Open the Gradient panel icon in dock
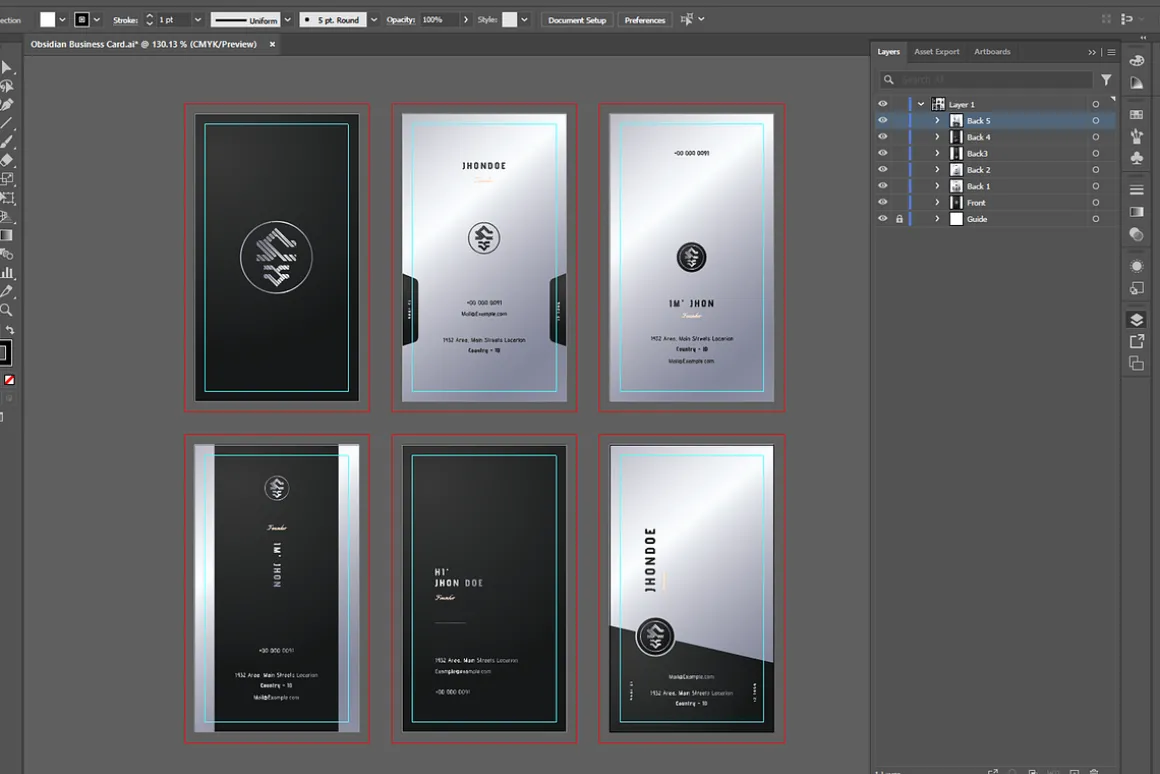Screen dimensions: 1160x774 tap(1137, 212)
